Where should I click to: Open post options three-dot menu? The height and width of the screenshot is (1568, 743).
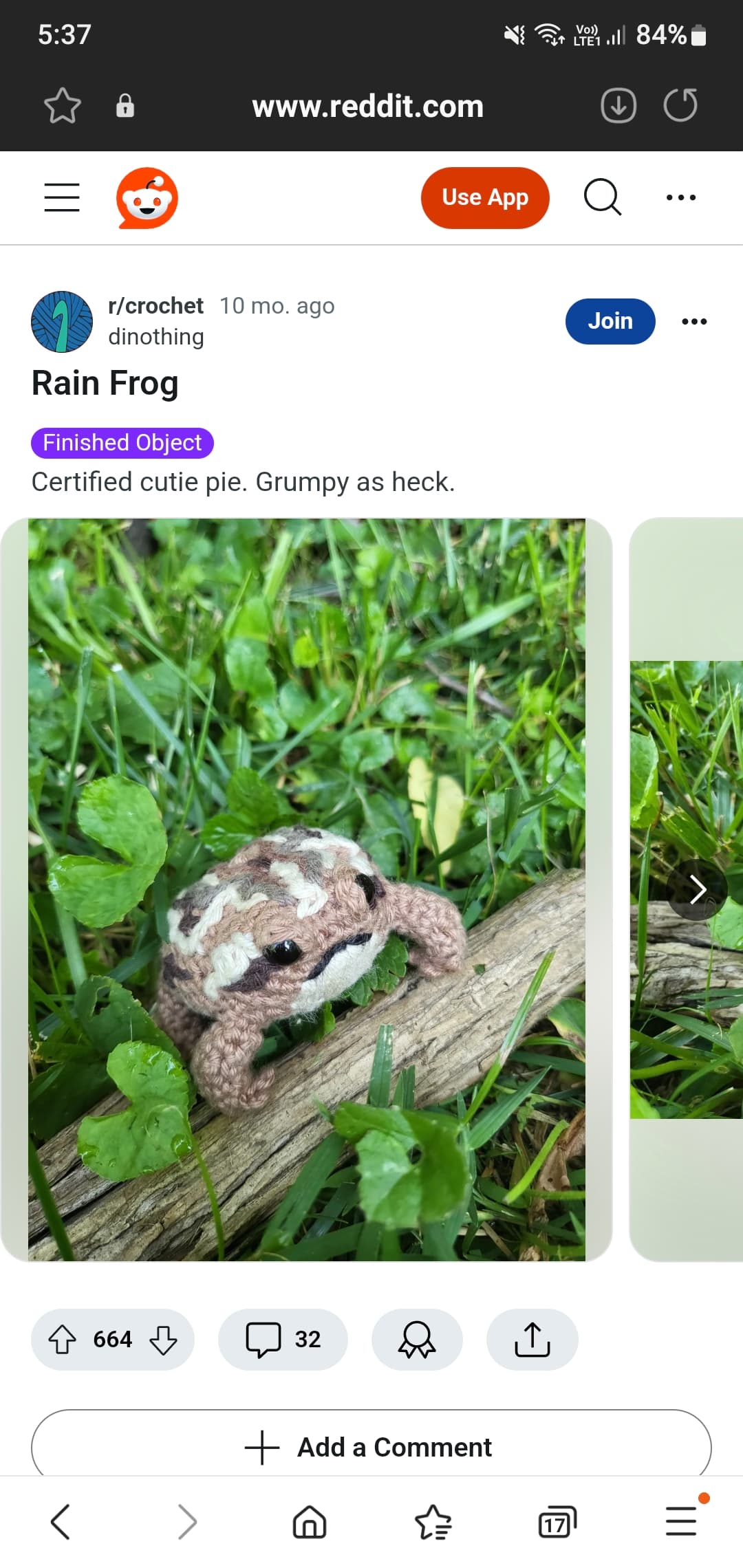pyautogui.click(x=694, y=321)
